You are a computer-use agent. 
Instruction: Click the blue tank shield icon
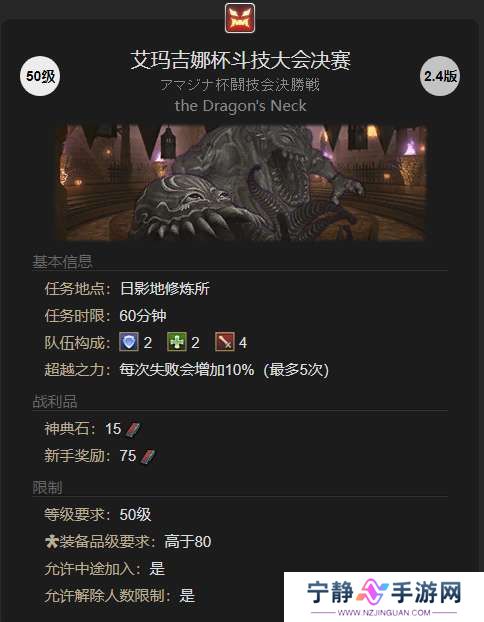click(x=129, y=342)
